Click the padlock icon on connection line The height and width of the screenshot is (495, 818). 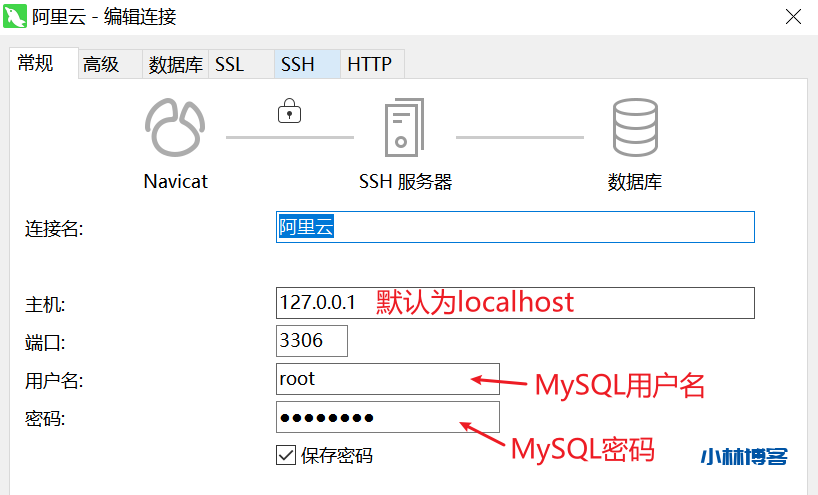click(289, 110)
